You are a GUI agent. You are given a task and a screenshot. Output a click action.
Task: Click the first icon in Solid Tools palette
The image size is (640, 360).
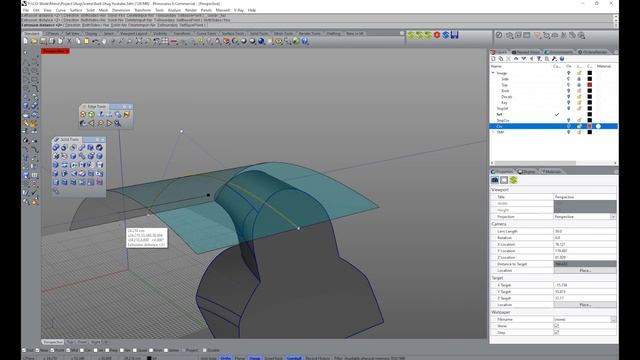coord(56,147)
